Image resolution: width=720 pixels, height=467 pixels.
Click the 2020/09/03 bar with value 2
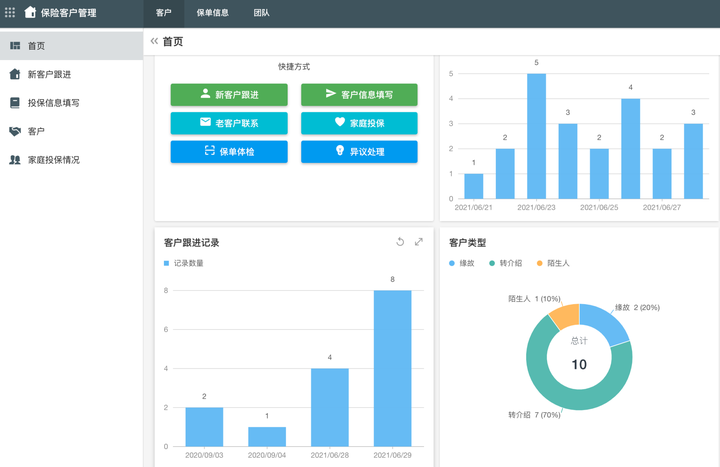pyautogui.click(x=204, y=427)
